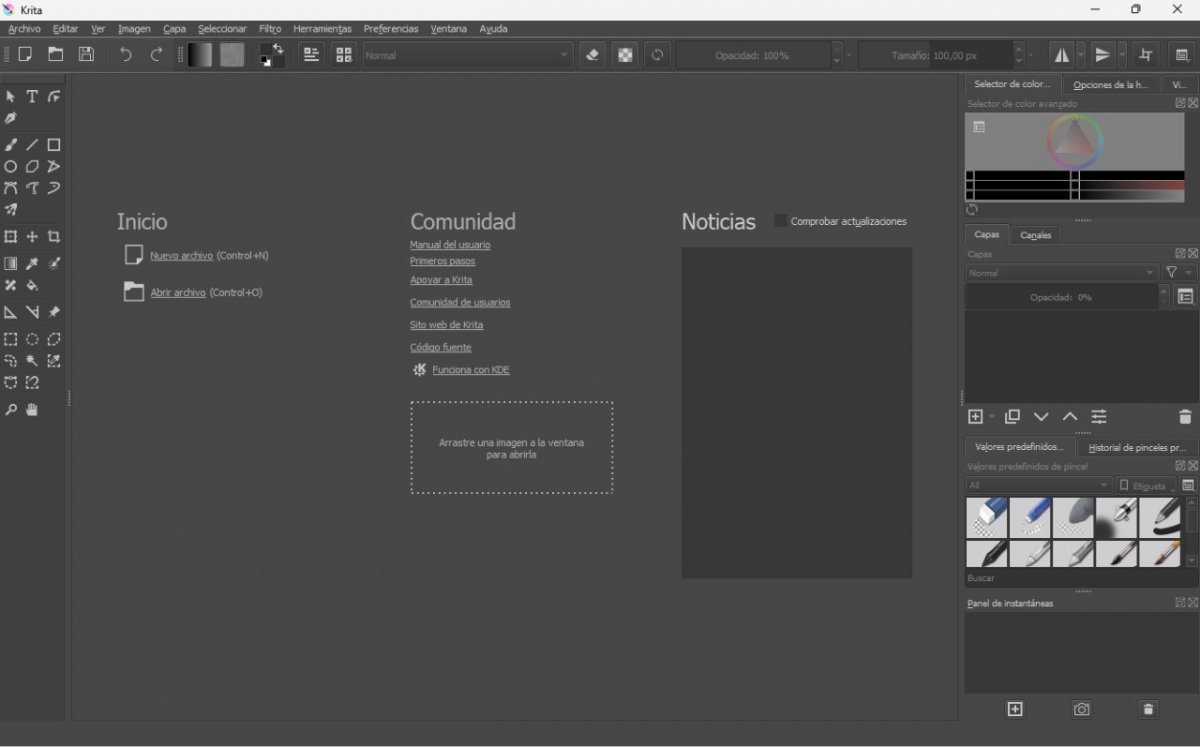Select the Gradient tool

10,264
